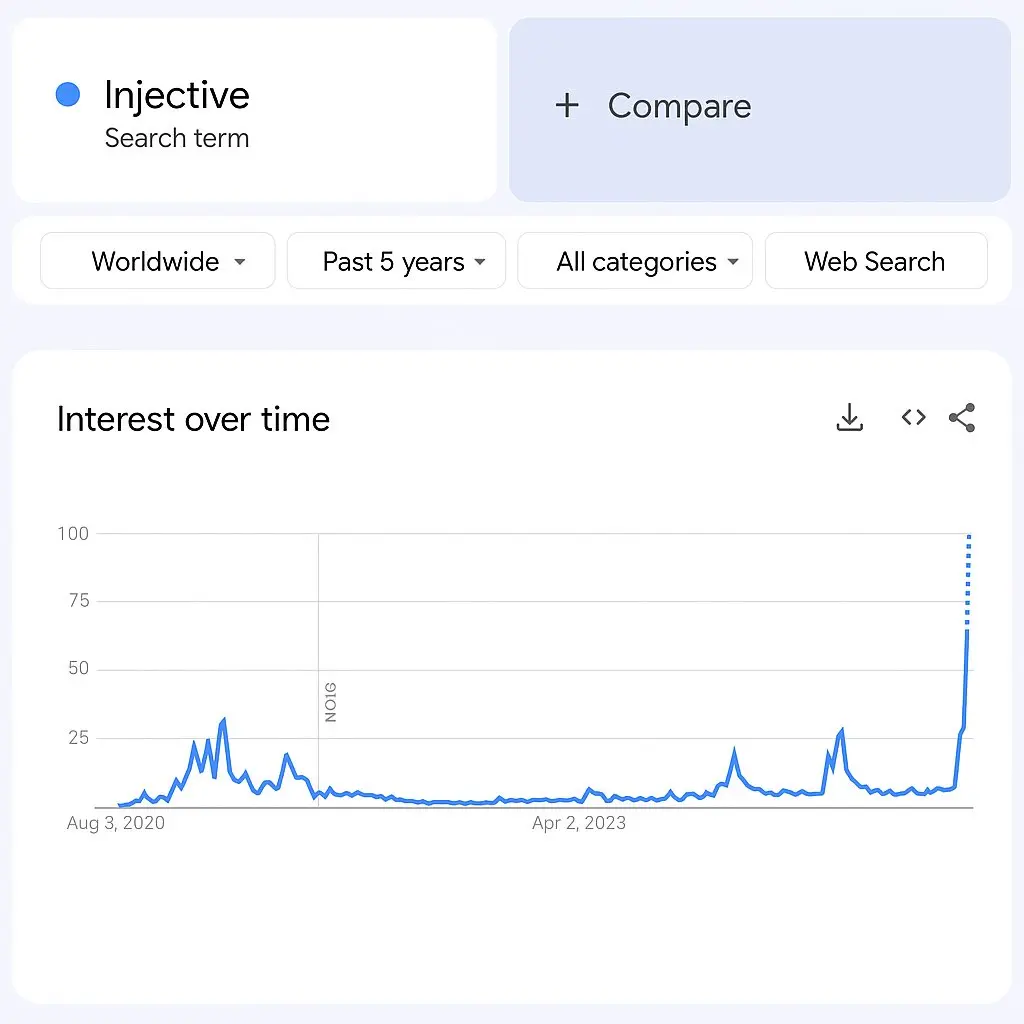Viewport: 1024px width, 1024px height.
Task: Click the Search term subtitle
Action: pos(177,138)
